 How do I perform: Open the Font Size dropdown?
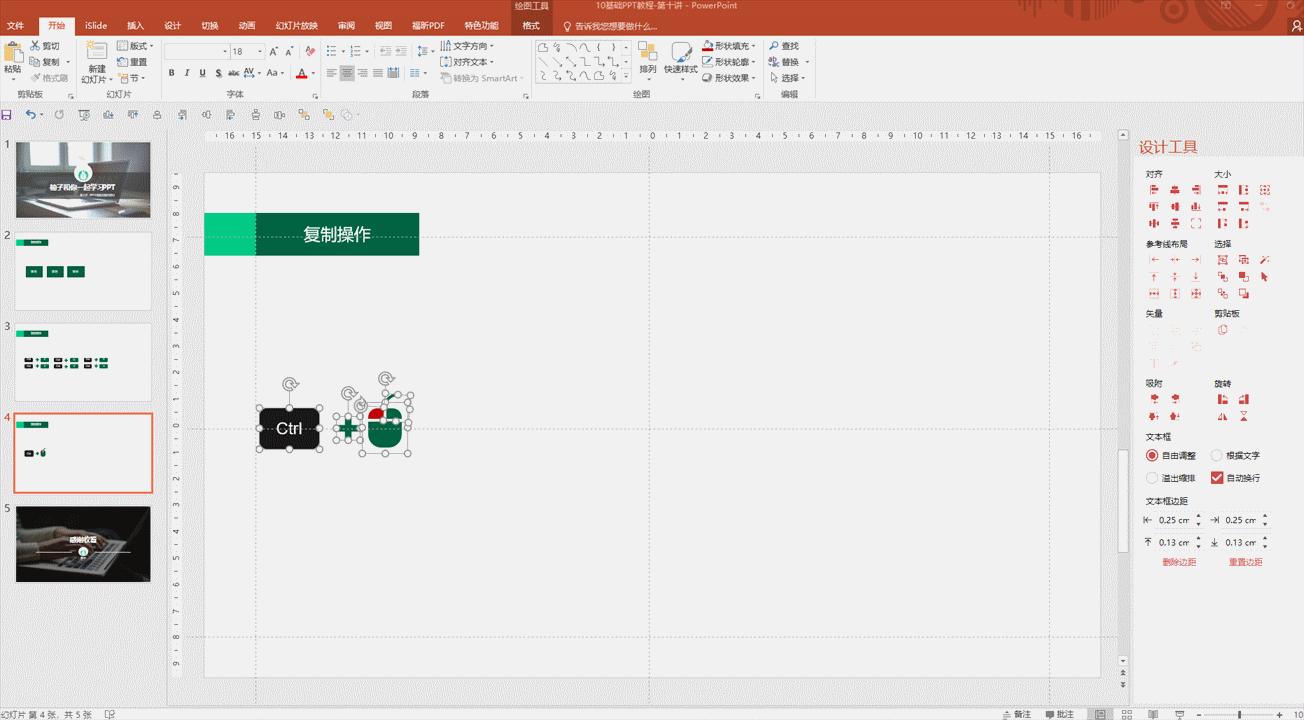[259, 51]
